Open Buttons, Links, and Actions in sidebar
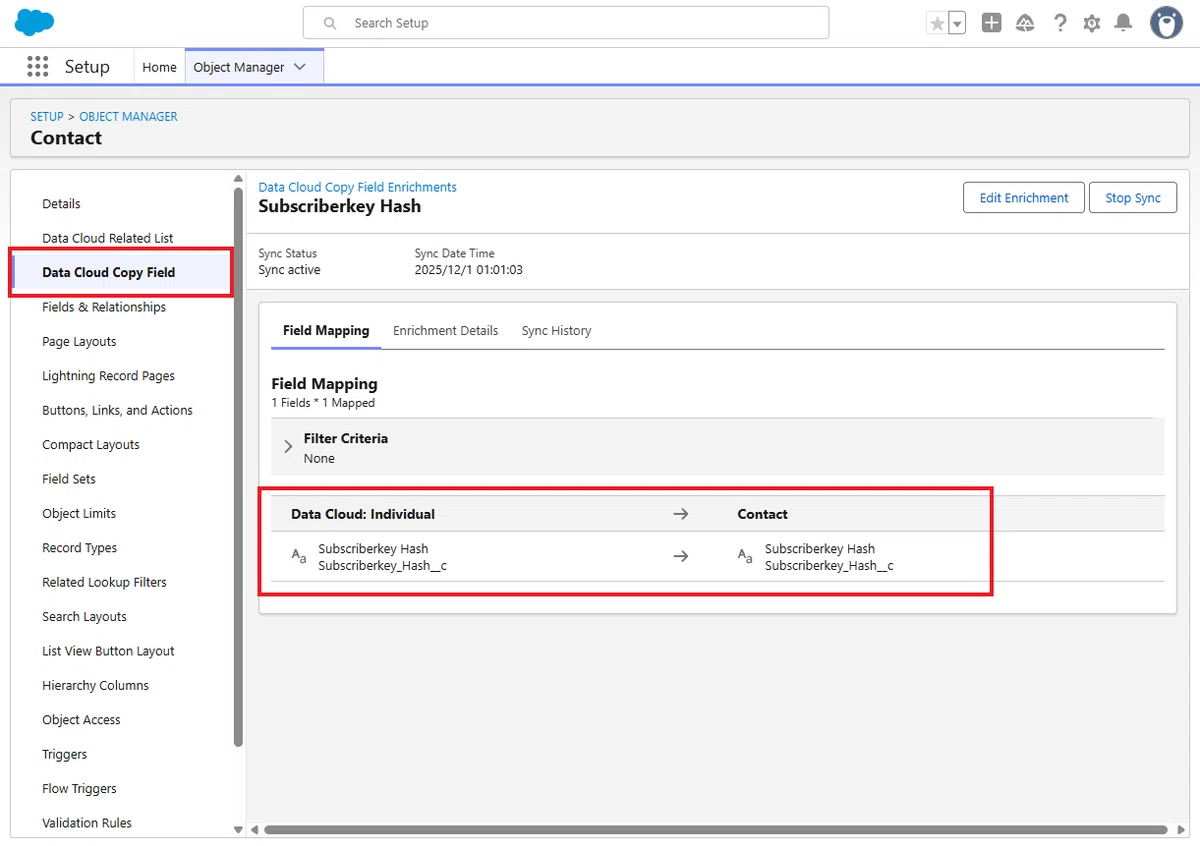1200x846 pixels. pos(117,410)
